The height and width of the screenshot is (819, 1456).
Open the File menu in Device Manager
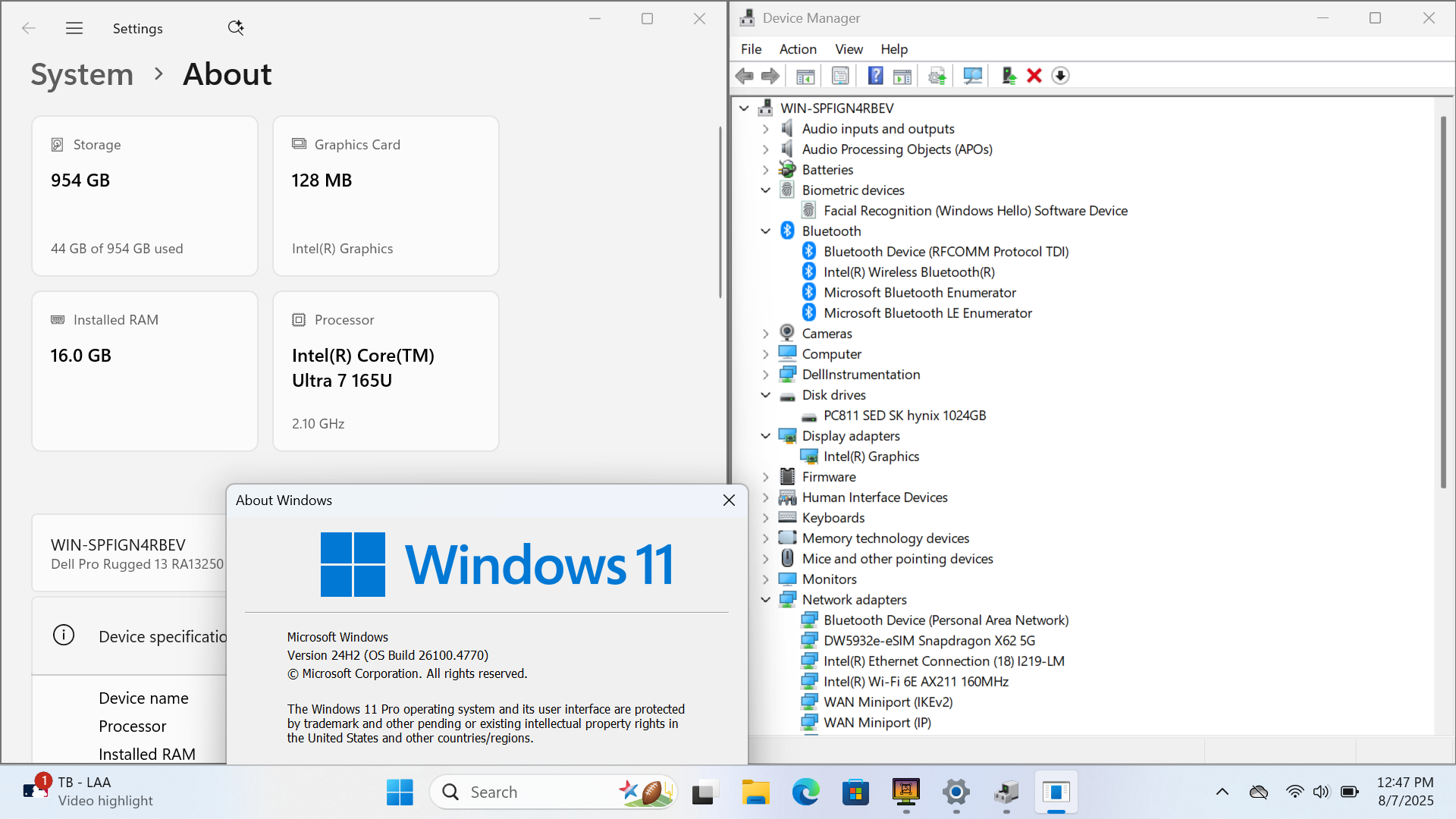pyautogui.click(x=751, y=49)
